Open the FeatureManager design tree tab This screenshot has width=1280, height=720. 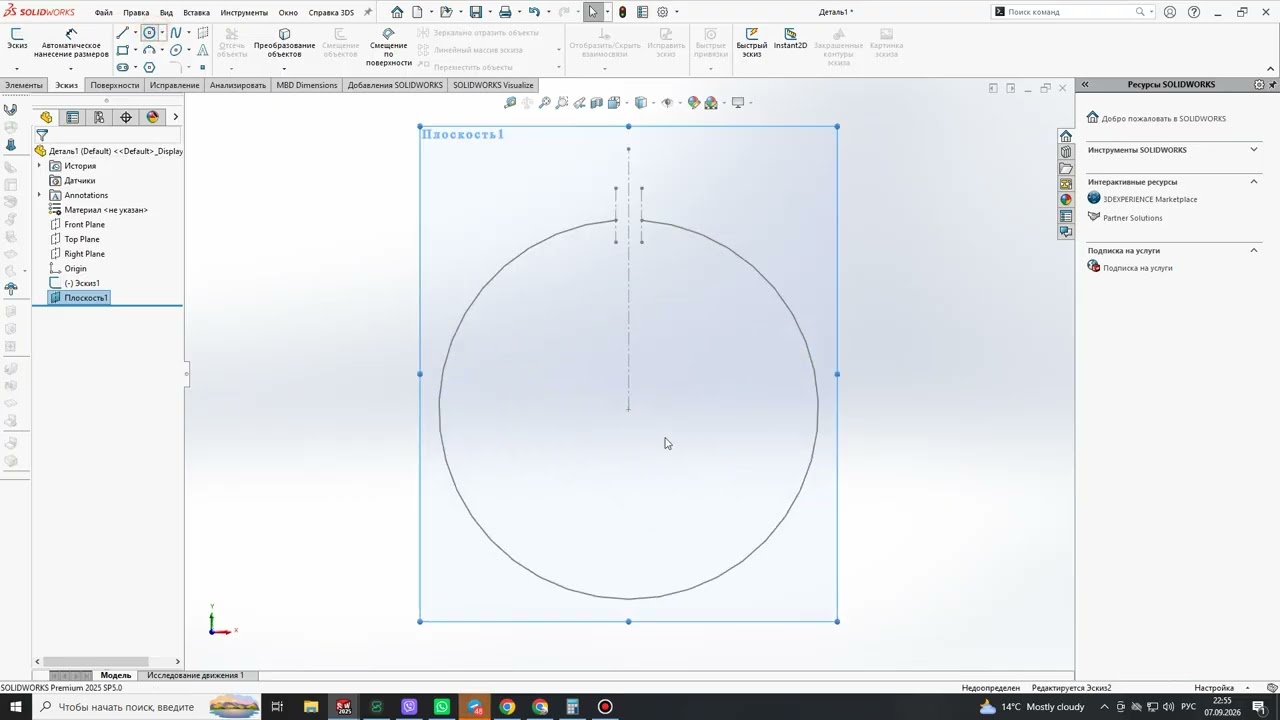46,117
